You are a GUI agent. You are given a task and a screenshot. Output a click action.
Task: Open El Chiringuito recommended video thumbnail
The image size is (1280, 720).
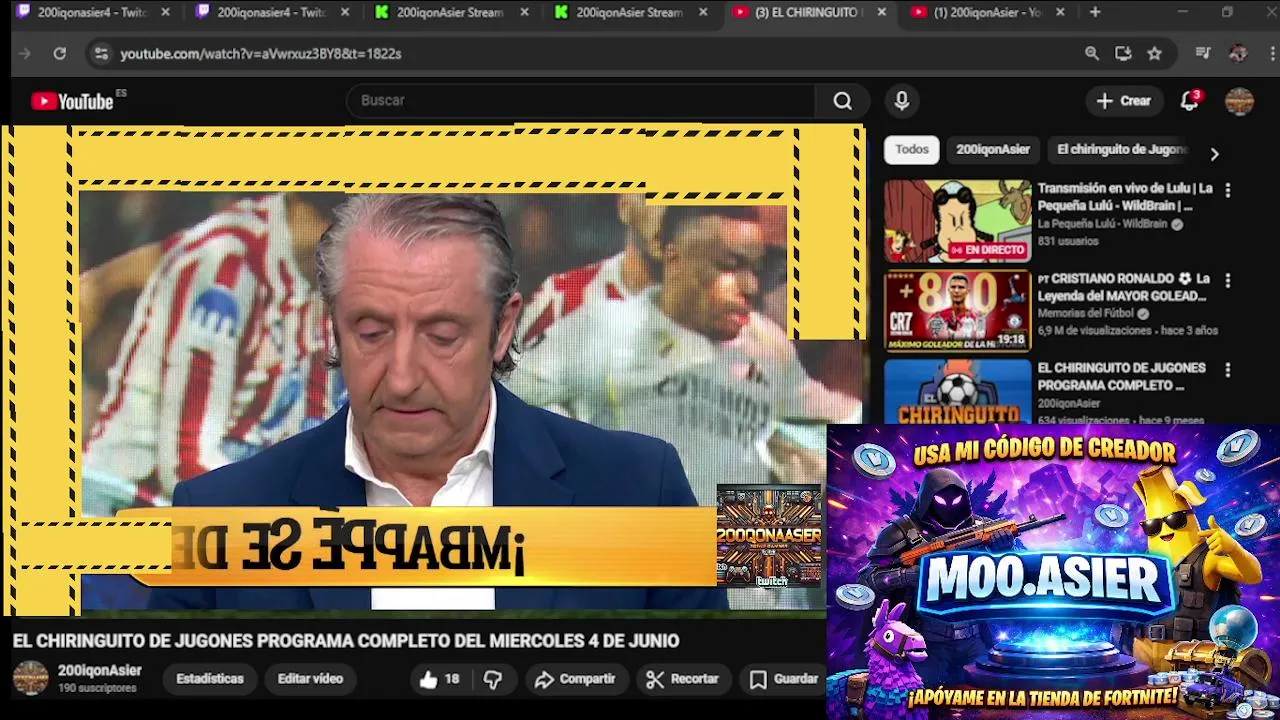tap(957, 392)
